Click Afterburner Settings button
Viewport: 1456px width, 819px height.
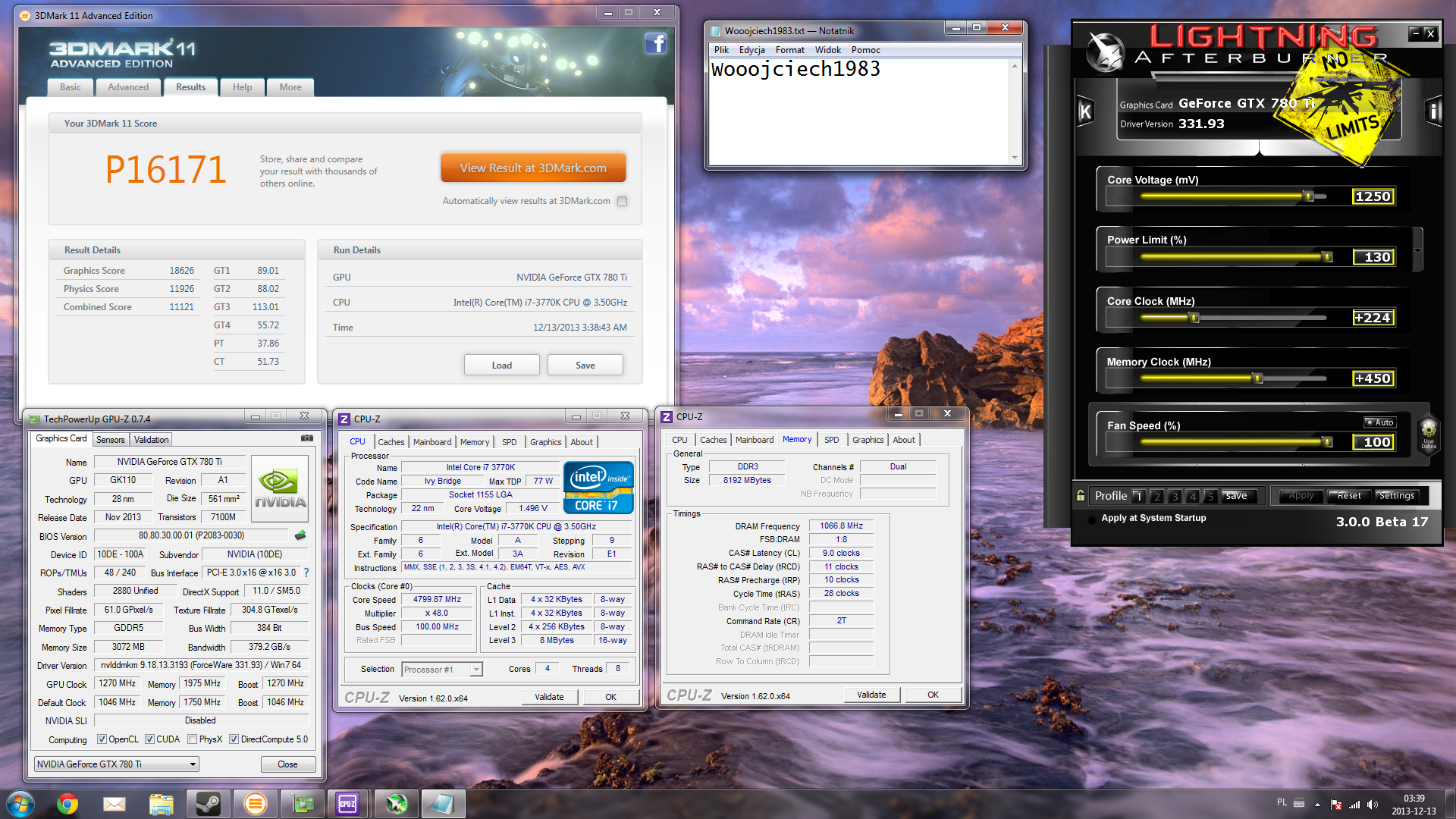pos(1396,496)
